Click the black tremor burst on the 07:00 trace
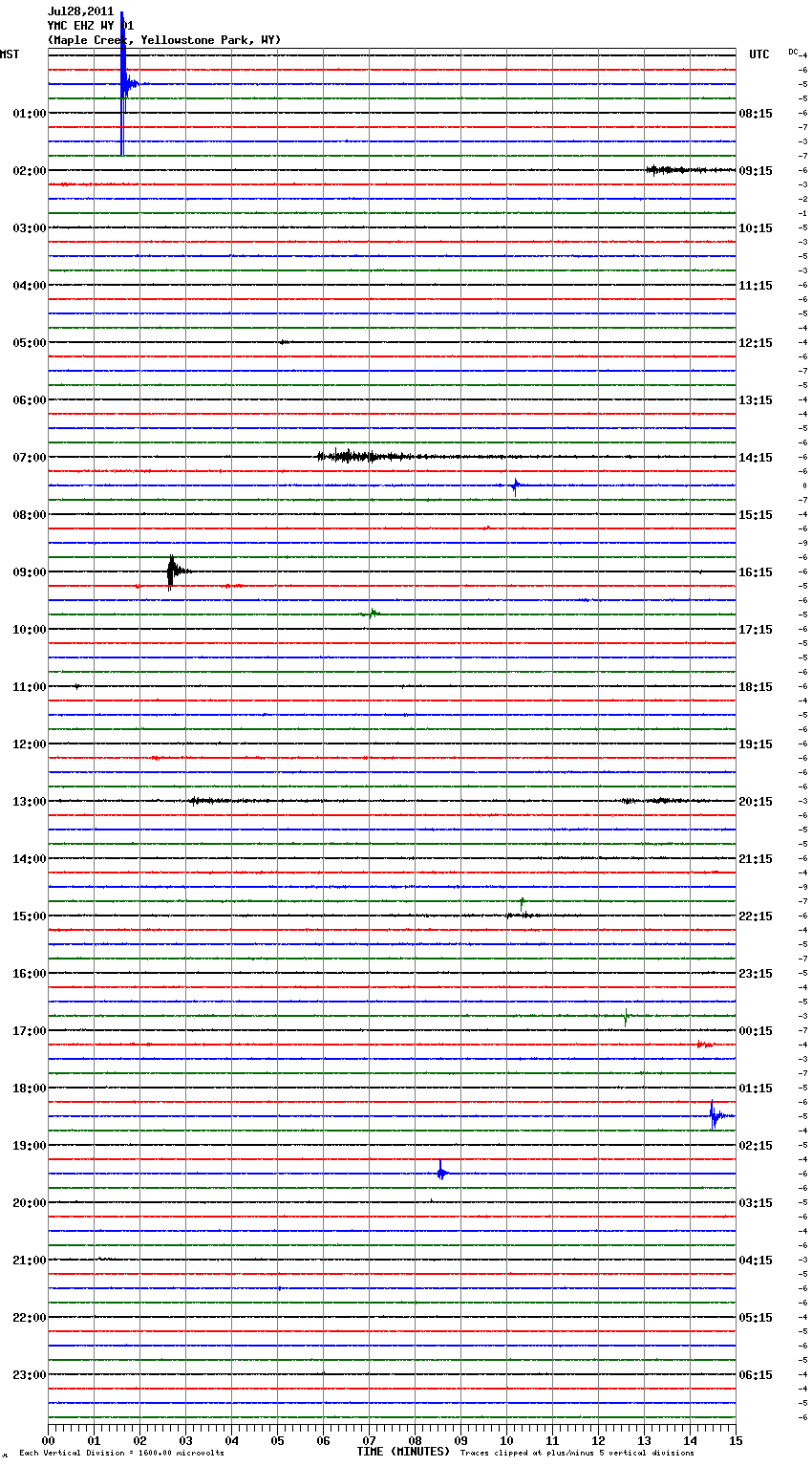Image resolution: width=812 pixels, height=1466 pixels. point(368,456)
